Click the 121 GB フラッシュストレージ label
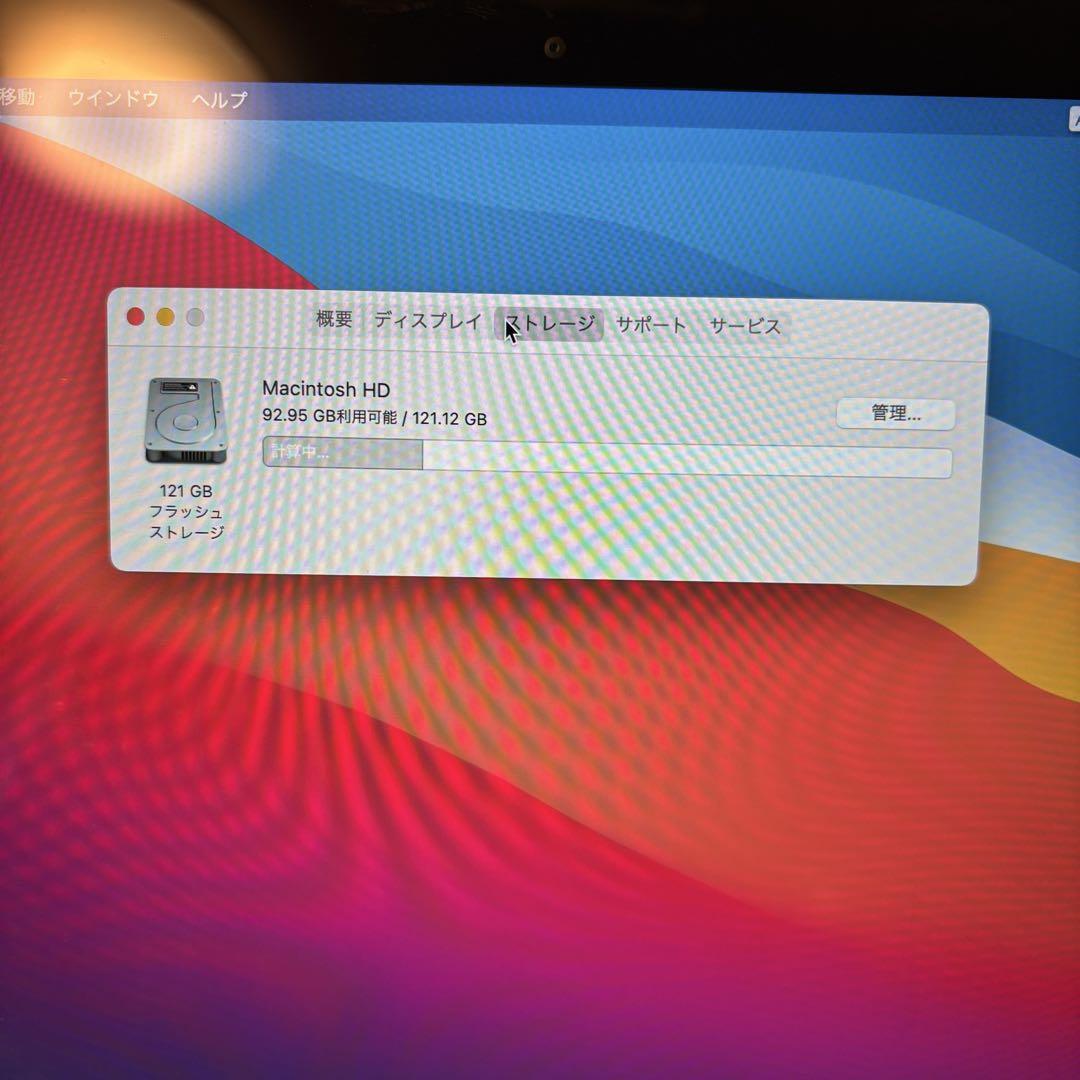Screen dimensions: 1080x1080 click(186, 511)
